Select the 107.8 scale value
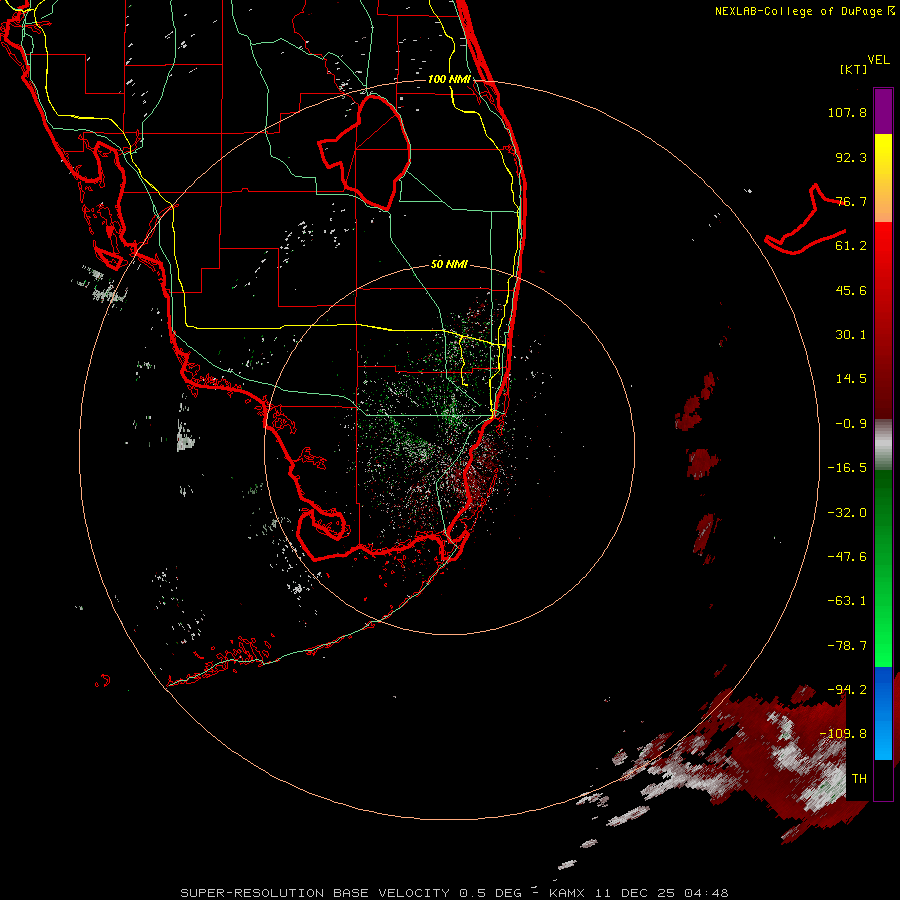900x900 pixels. [847, 112]
